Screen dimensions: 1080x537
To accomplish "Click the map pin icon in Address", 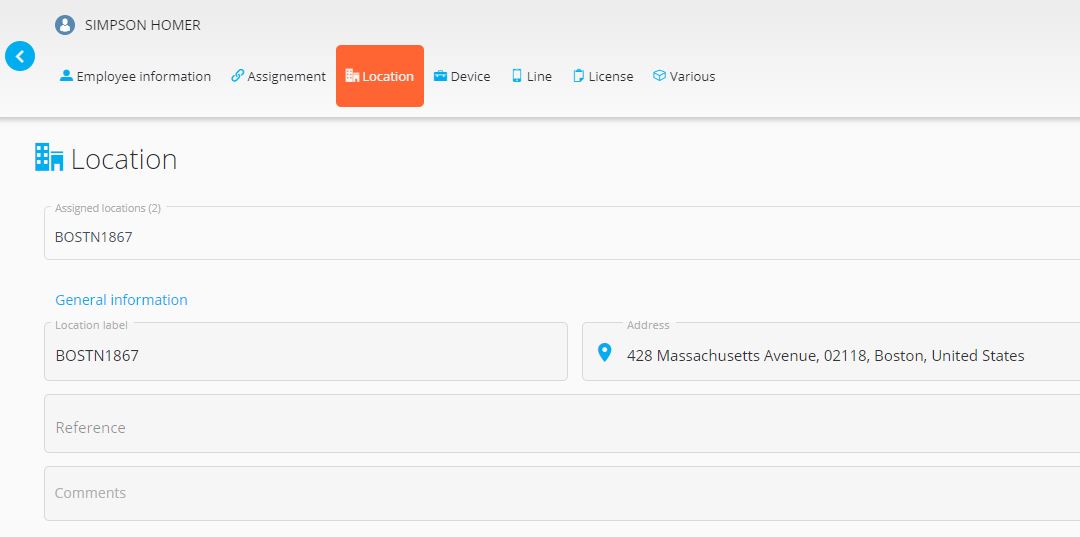I will [604, 353].
